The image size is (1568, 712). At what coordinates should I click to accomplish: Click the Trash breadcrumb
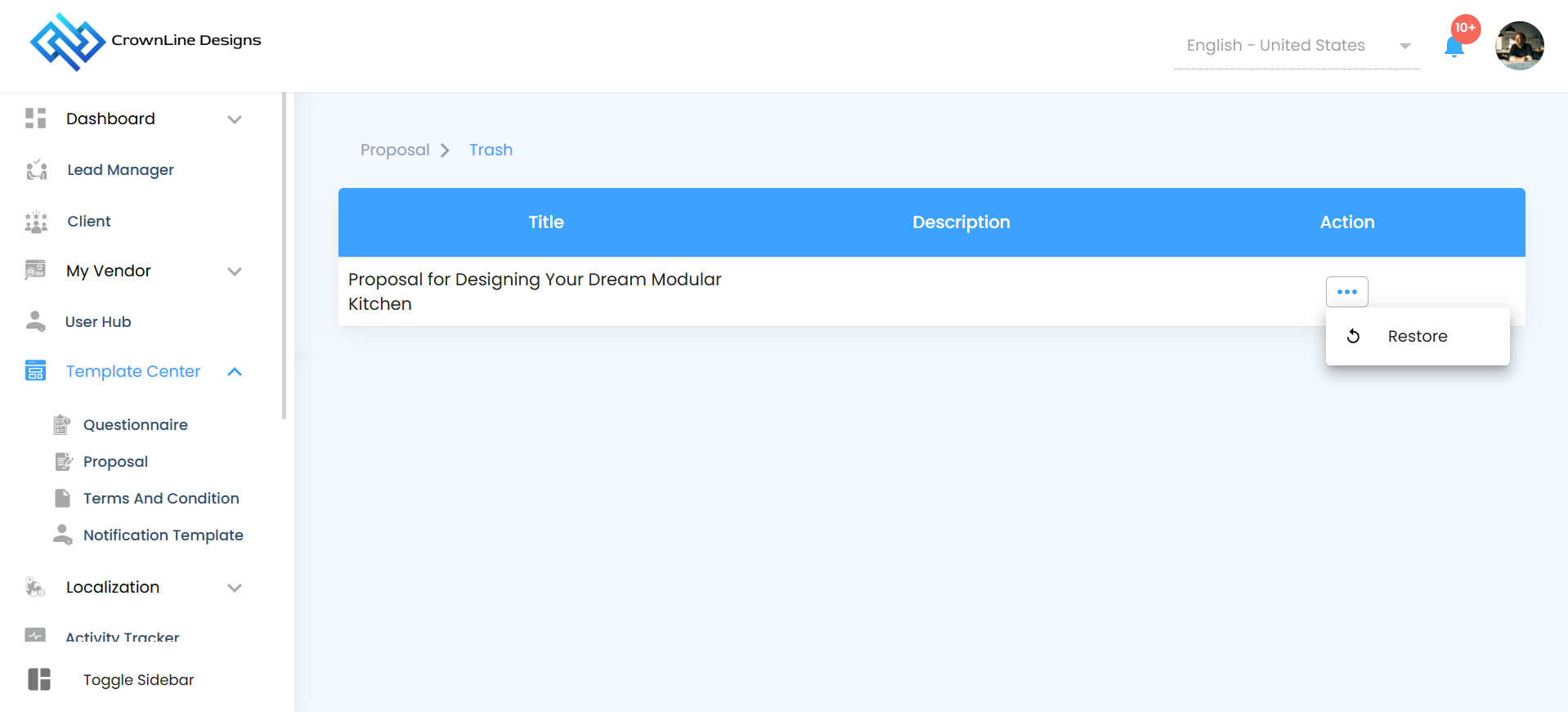coord(491,150)
